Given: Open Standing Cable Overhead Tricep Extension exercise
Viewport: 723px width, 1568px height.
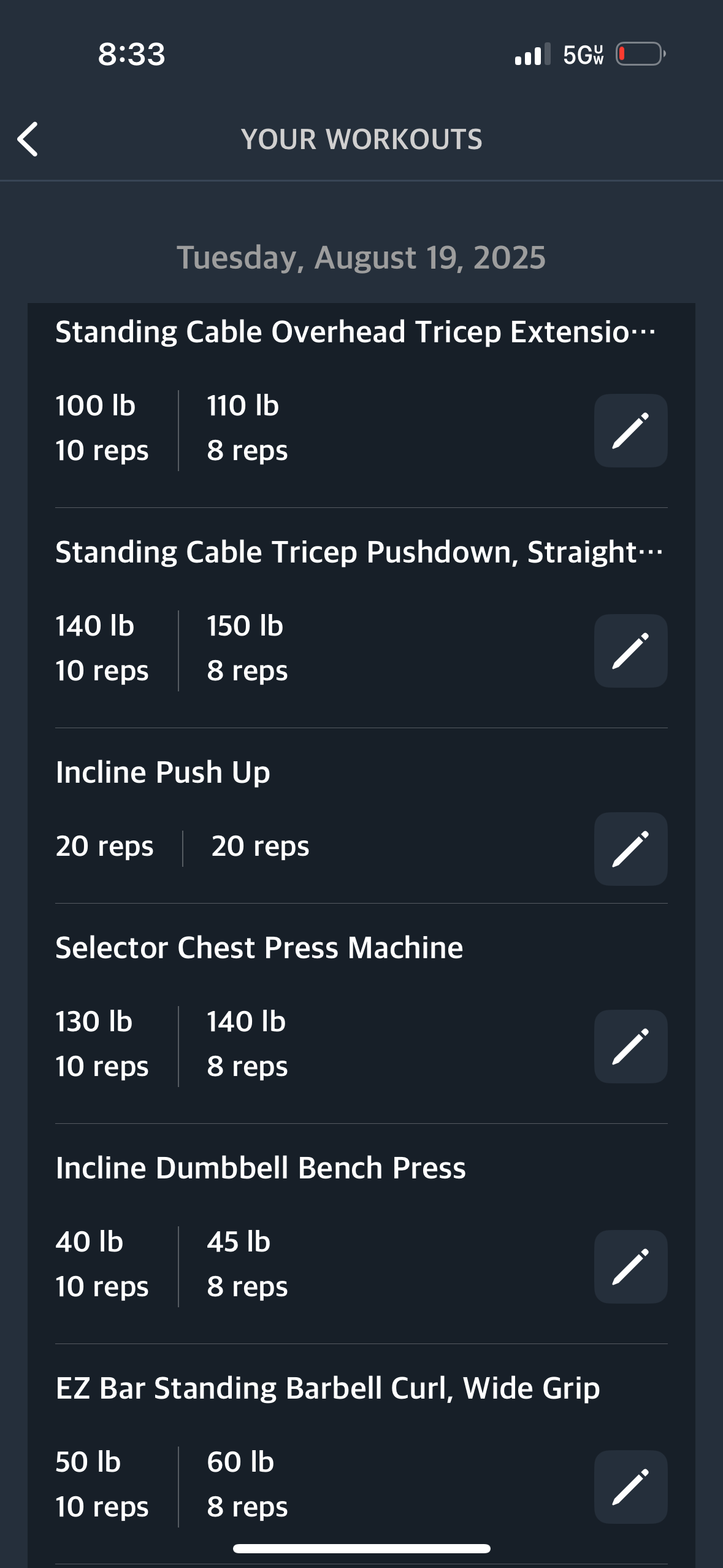Looking at the screenshot, I should (x=356, y=332).
